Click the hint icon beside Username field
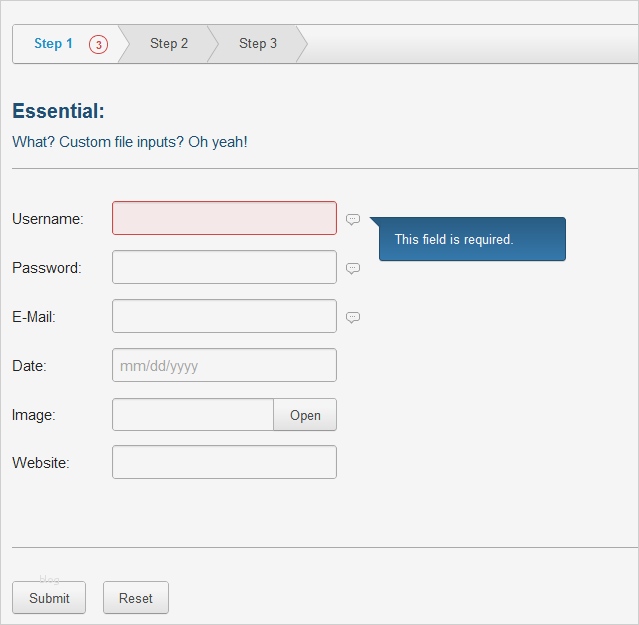This screenshot has height=625, width=639. click(353, 219)
